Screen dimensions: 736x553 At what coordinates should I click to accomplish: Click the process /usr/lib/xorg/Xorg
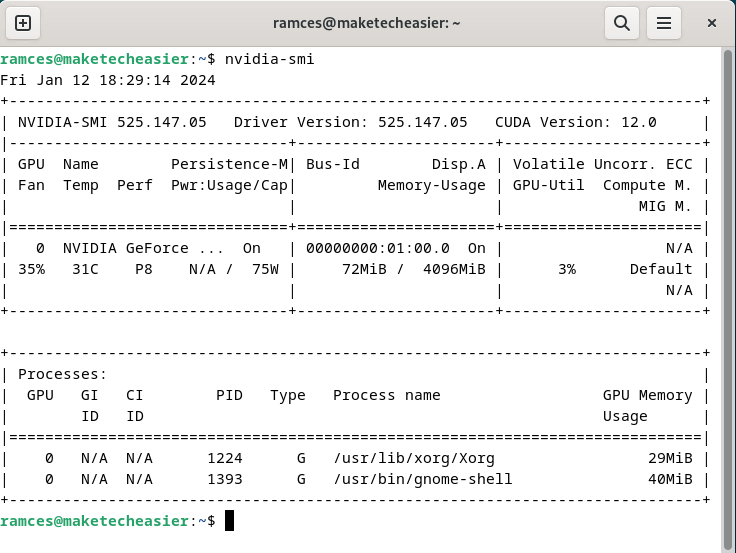coord(414,459)
